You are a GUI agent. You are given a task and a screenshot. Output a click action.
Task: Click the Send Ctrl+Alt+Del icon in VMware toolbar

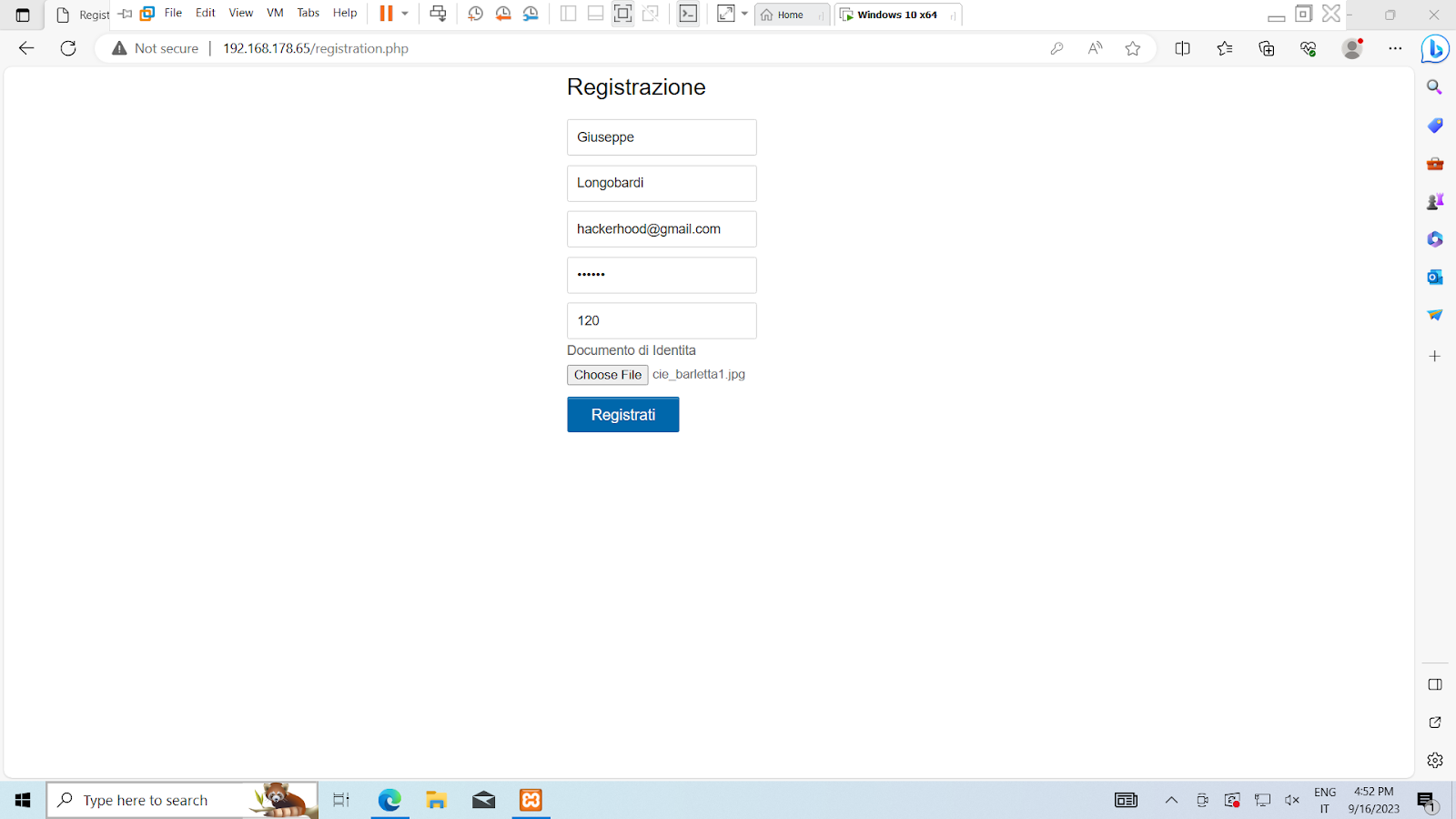pos(438,14)
